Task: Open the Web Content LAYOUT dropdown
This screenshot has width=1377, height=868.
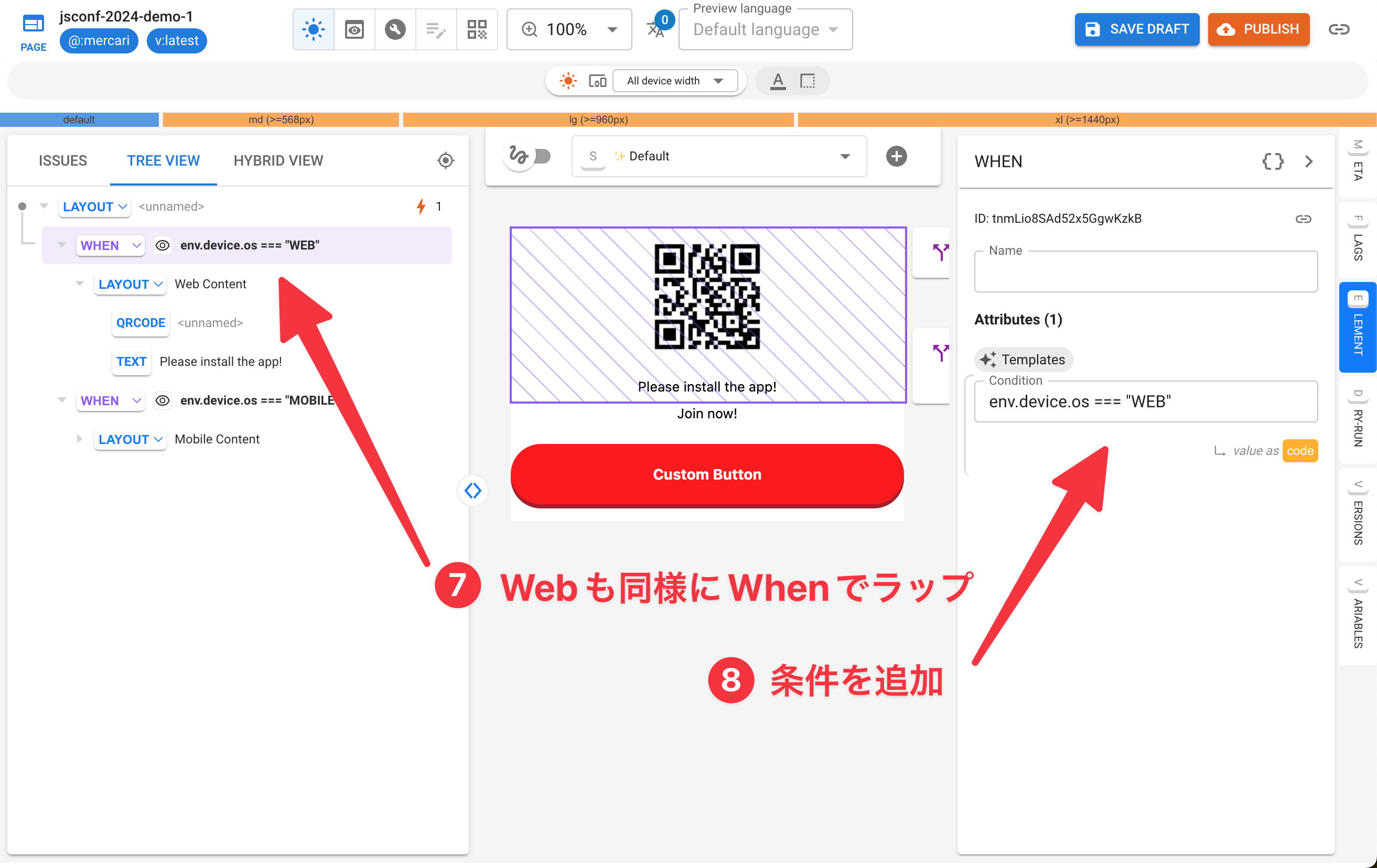Action: (x=131, y=284)
